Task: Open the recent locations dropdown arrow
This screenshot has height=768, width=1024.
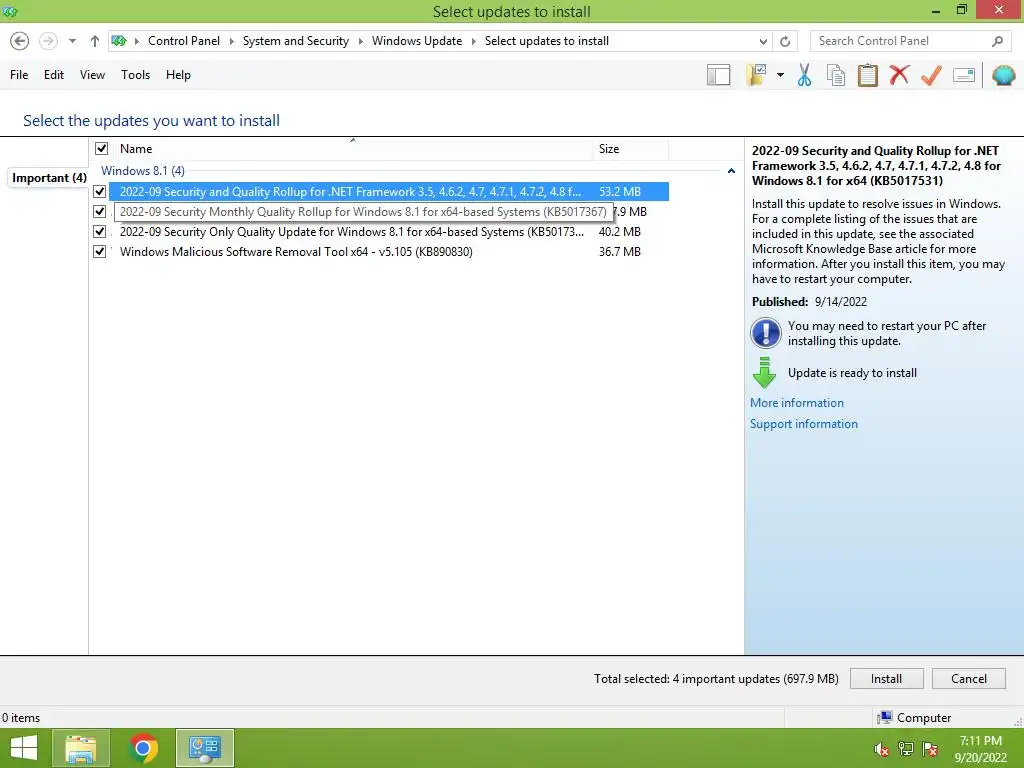Action: click(72, 41)
